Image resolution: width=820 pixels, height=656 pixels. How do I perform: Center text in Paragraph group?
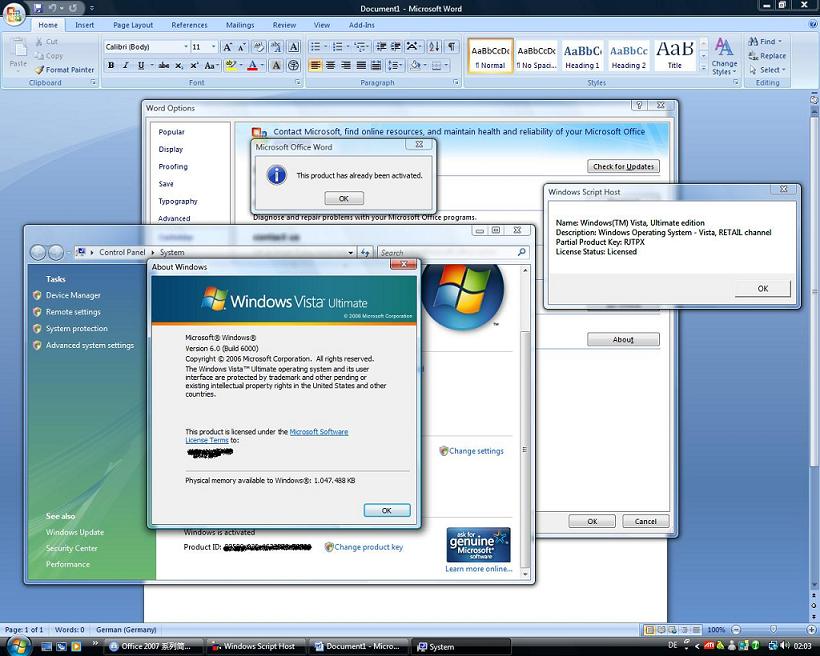pyautogui.click(x=330, y=65)
